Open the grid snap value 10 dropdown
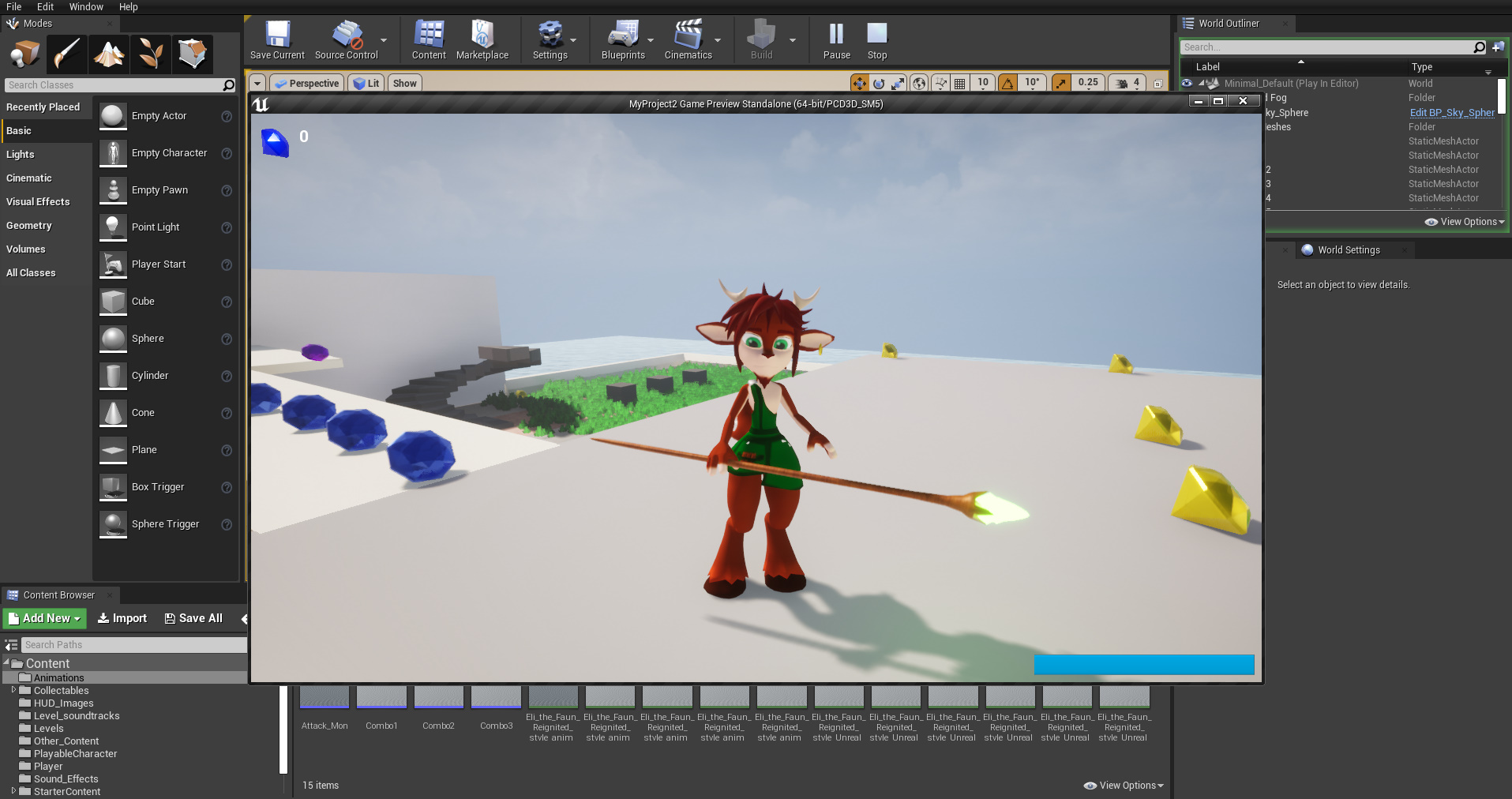1512x799 pixels. [983, 83]
